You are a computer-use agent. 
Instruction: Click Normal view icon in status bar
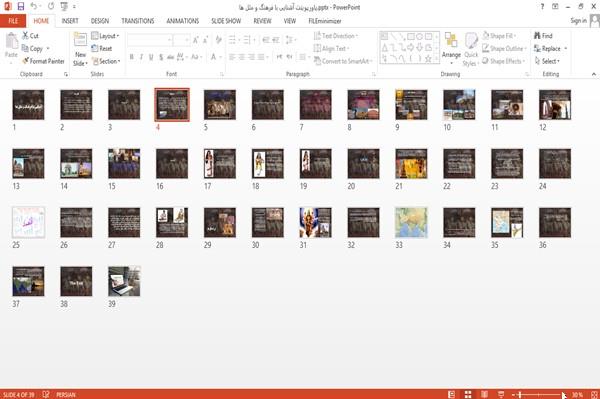(452, 394)
